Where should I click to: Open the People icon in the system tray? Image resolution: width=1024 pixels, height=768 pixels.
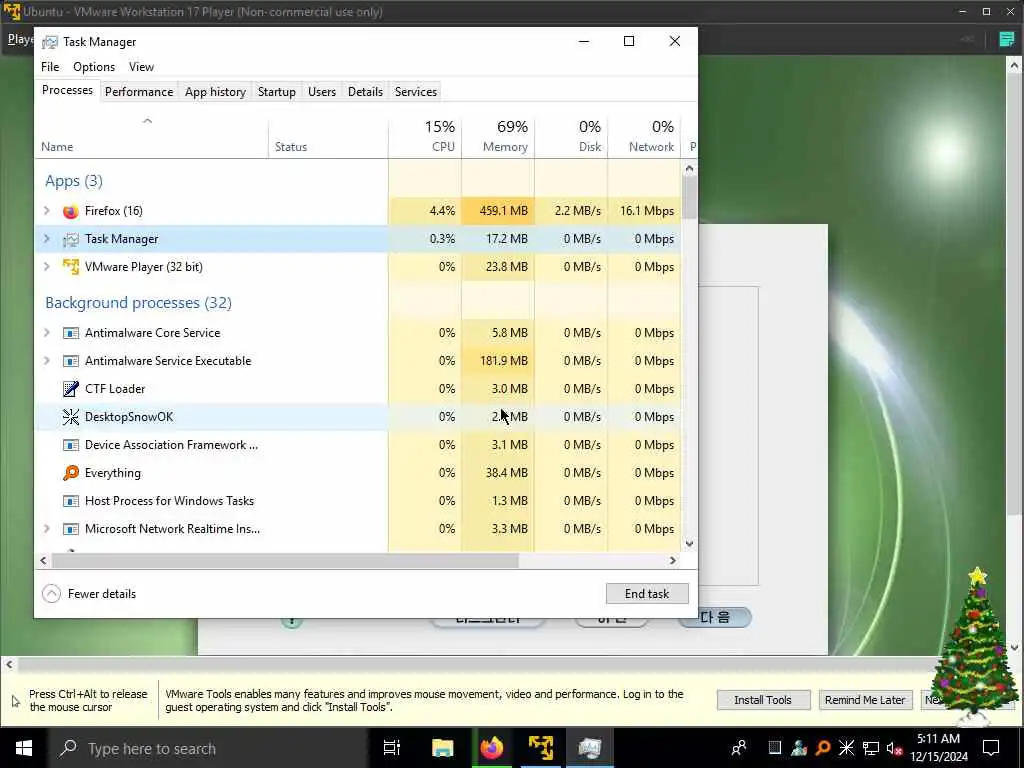tap(739, 748)
